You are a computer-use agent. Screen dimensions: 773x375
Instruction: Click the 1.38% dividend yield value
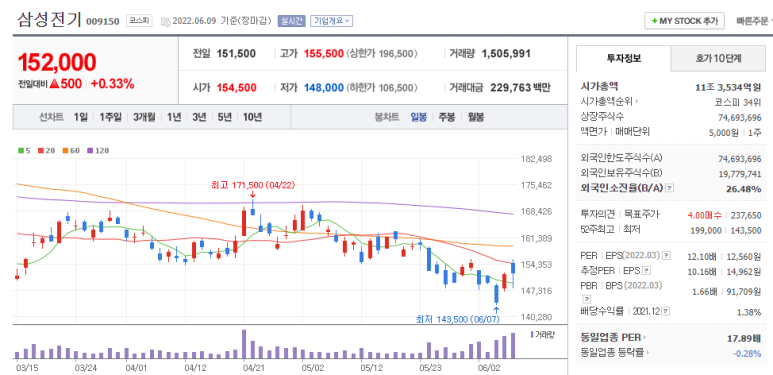pyautogui.click(x=750, y=311)
